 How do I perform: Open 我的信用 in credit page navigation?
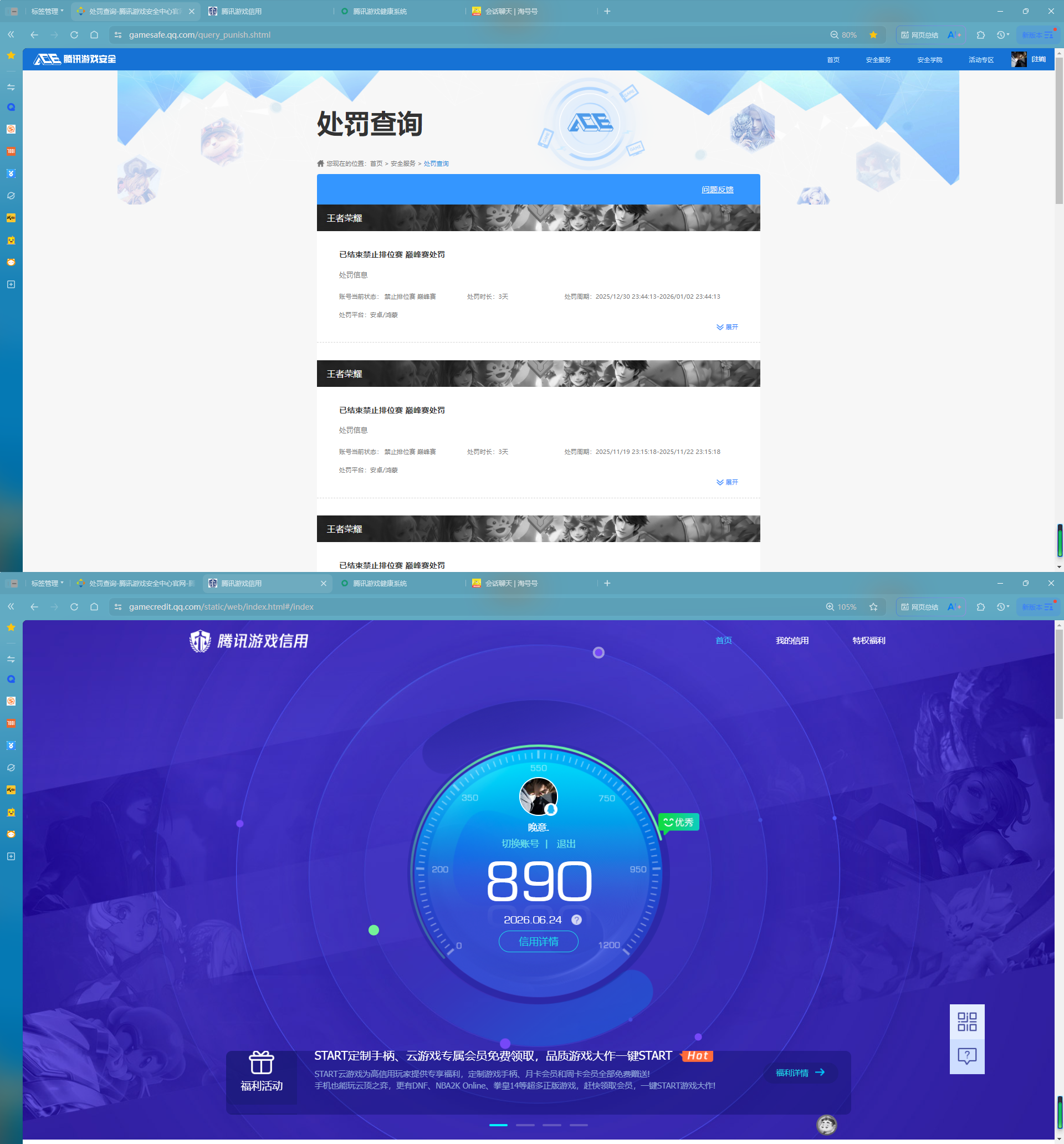792,641
